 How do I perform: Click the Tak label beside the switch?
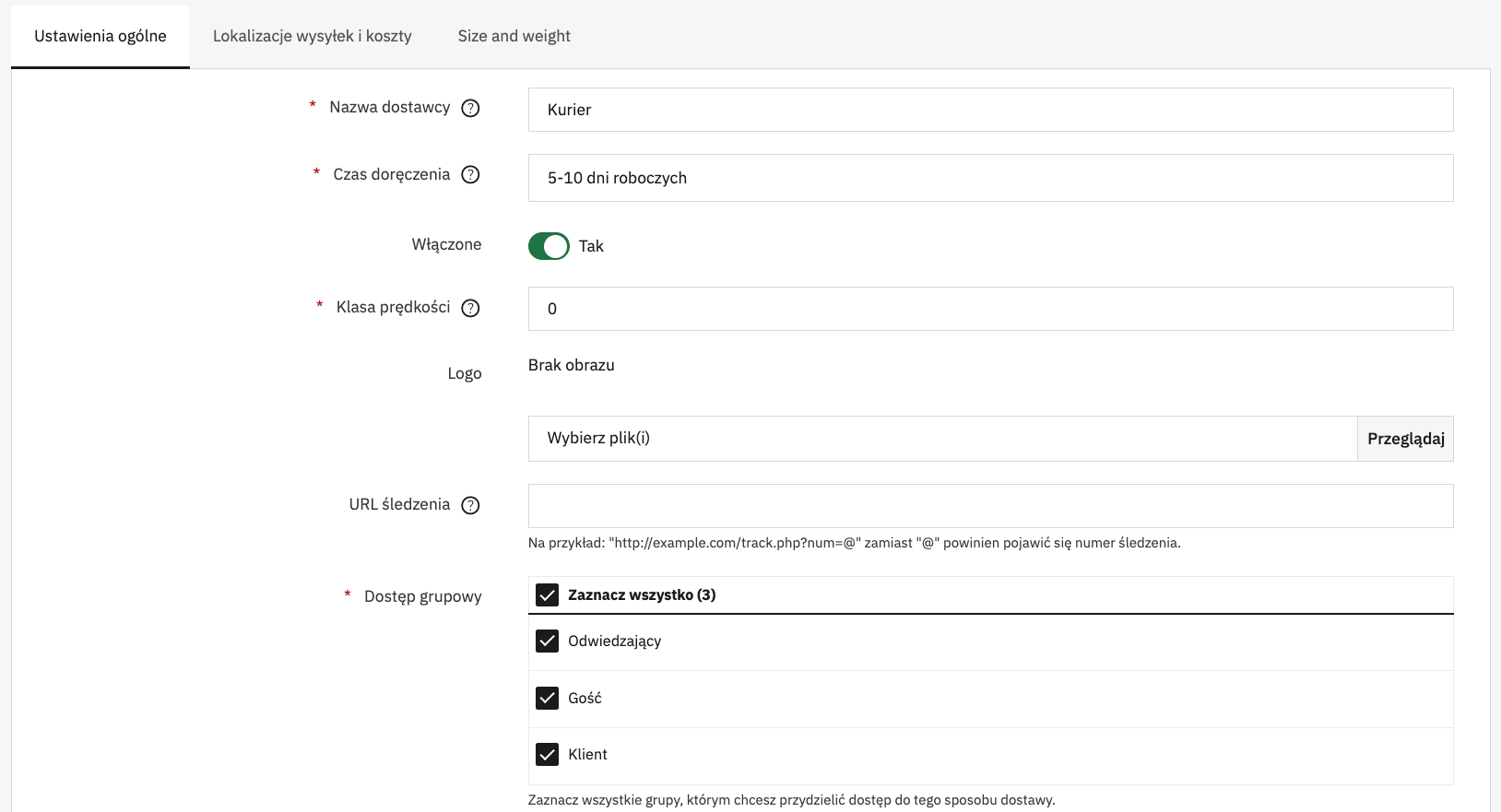tap(591, 246)
